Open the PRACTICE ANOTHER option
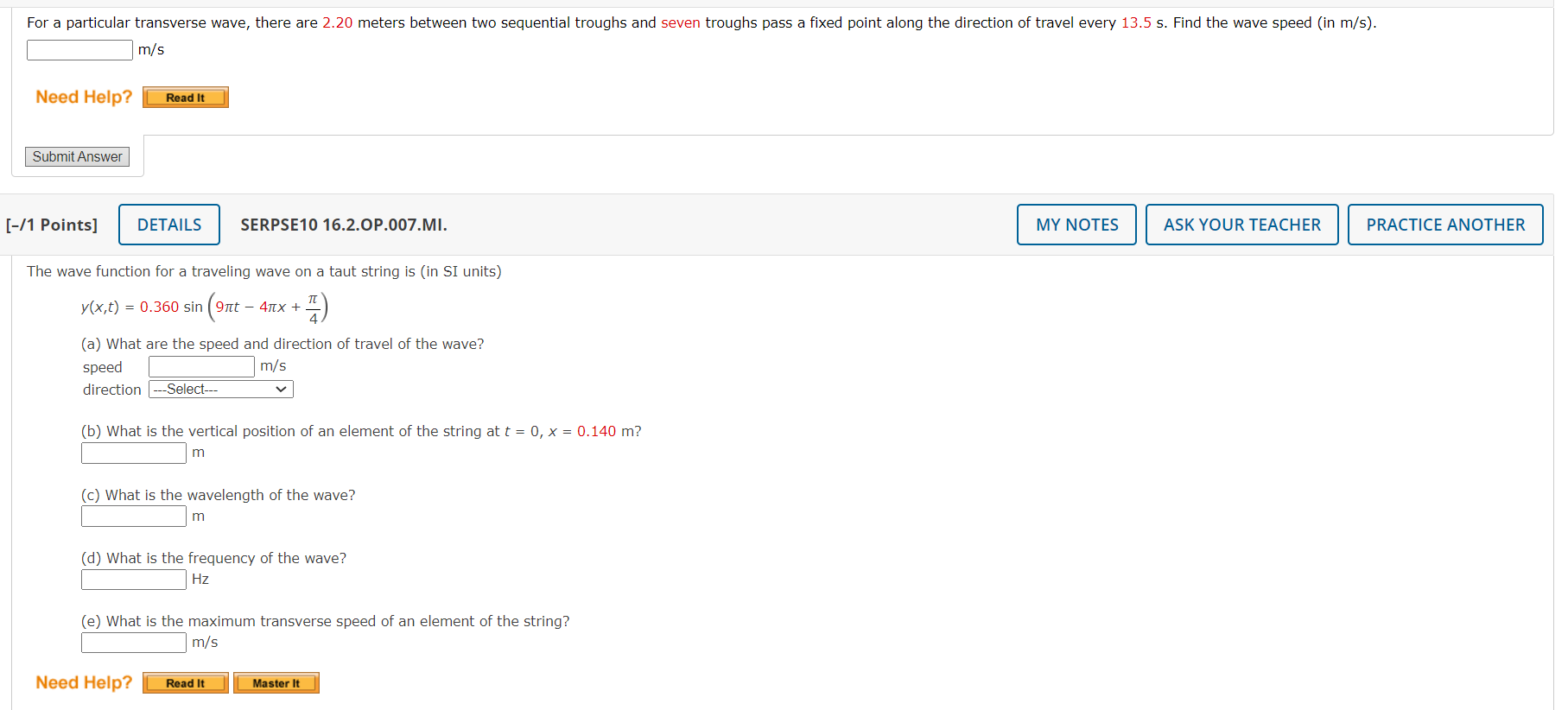 point(1444,224)
